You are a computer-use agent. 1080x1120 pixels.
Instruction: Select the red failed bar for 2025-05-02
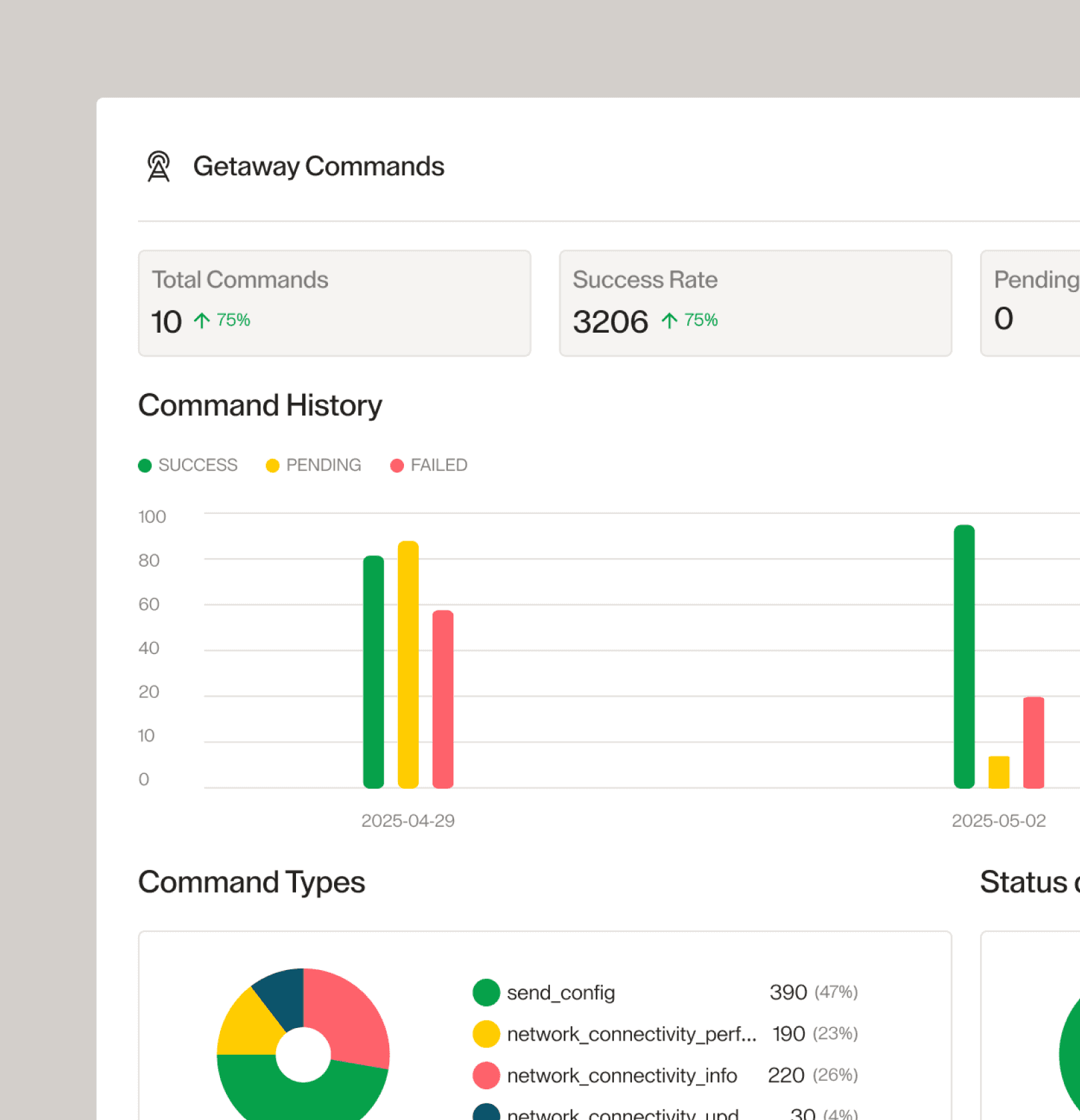[x=1033, y=743]
